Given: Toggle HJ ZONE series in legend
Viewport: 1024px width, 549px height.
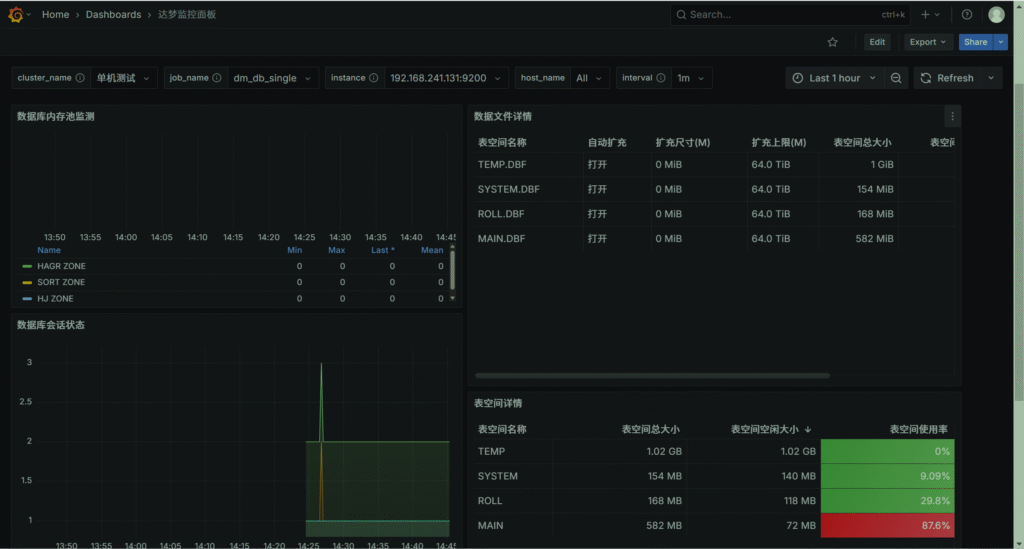Looking at the screenshot, I should pyautogui.click(x=55, y=299).
